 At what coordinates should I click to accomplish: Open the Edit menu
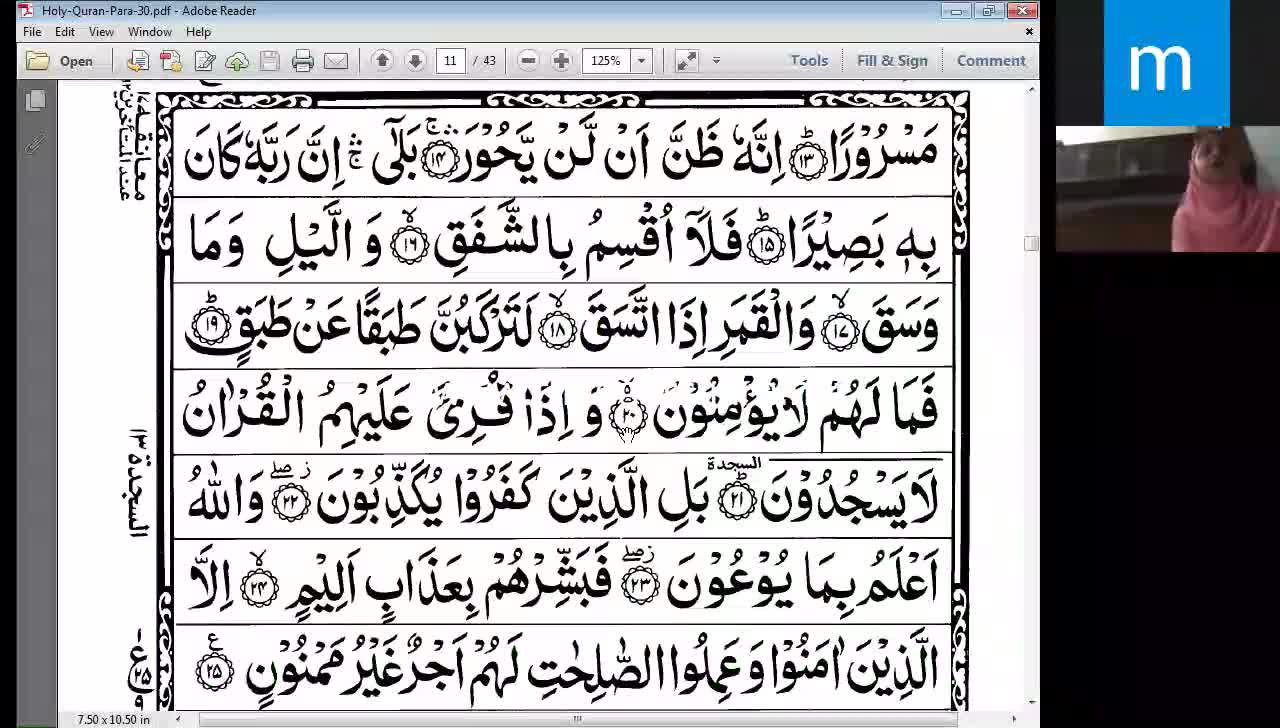65,32
